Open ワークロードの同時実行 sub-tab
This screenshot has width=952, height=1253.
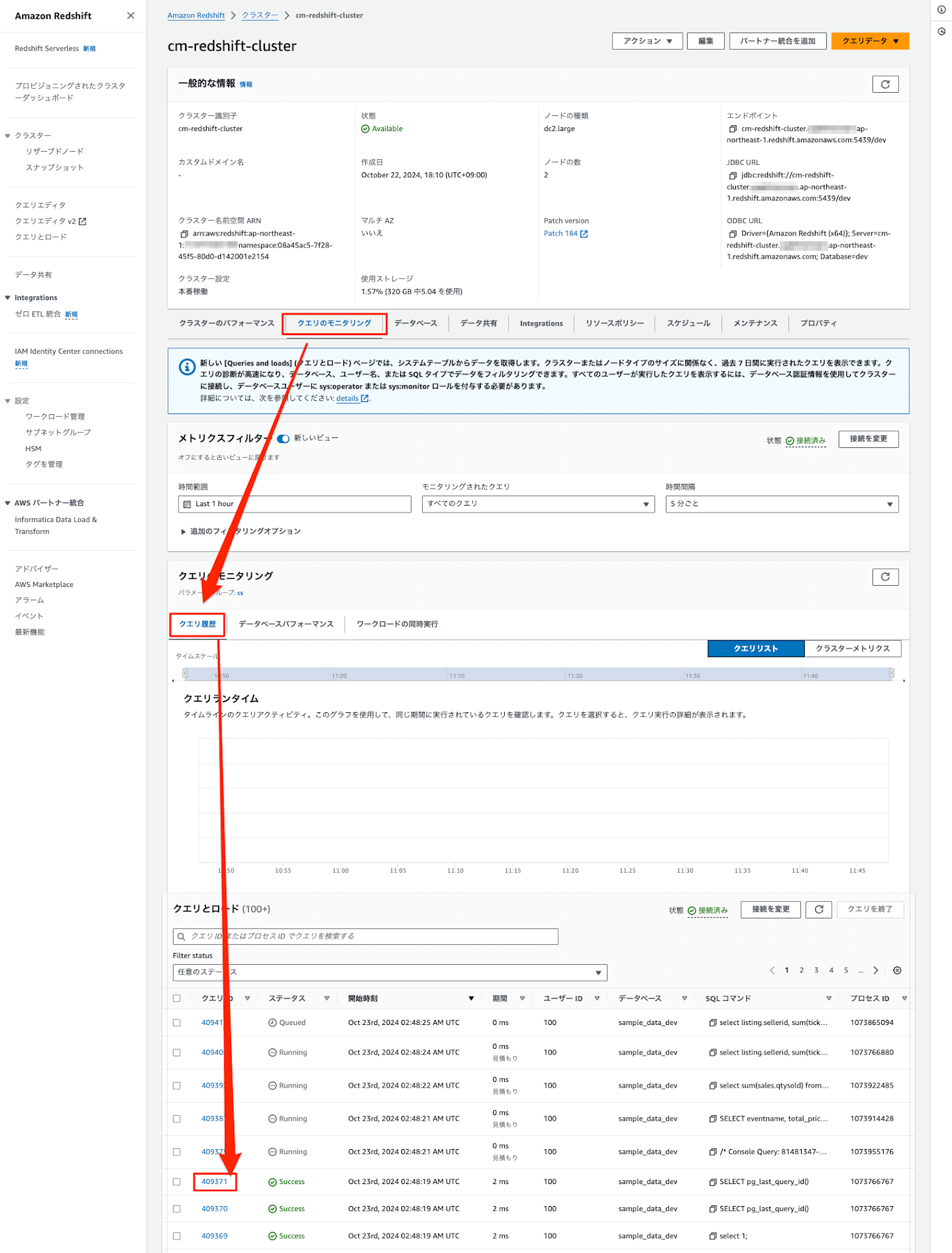[397, 625]
